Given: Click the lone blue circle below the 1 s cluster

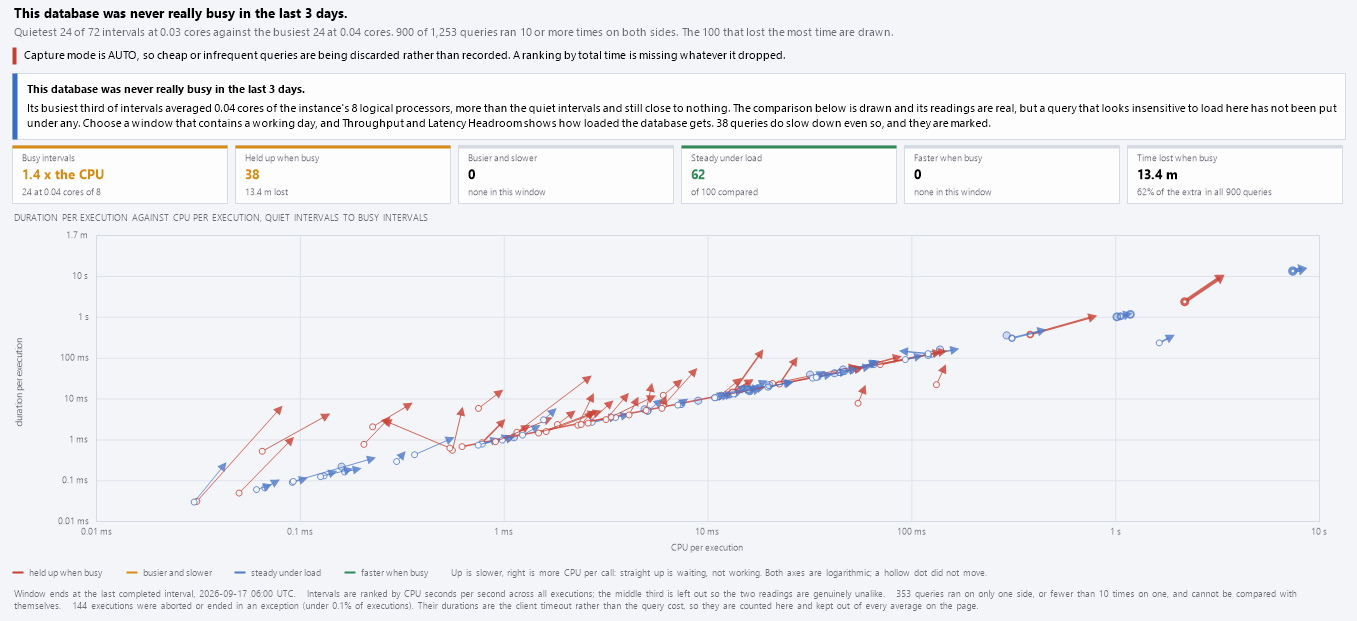Looking at the screenshot, I should pos(1159,343).
